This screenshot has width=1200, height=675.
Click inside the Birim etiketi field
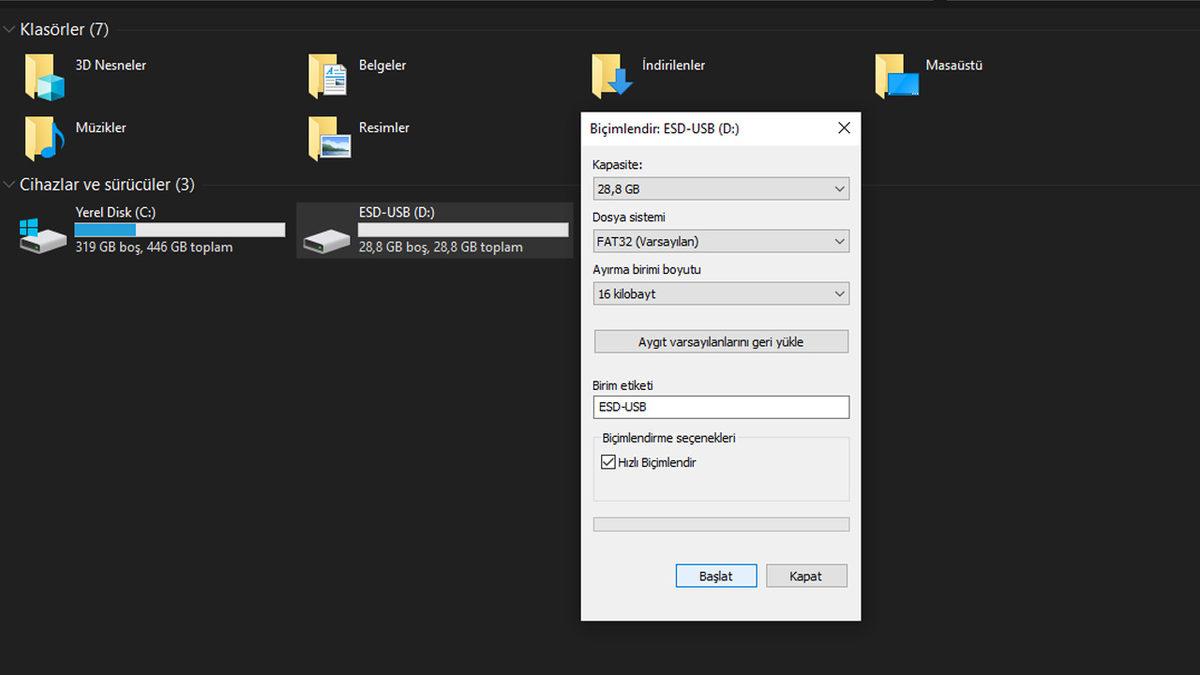click(x=720, y=407)
